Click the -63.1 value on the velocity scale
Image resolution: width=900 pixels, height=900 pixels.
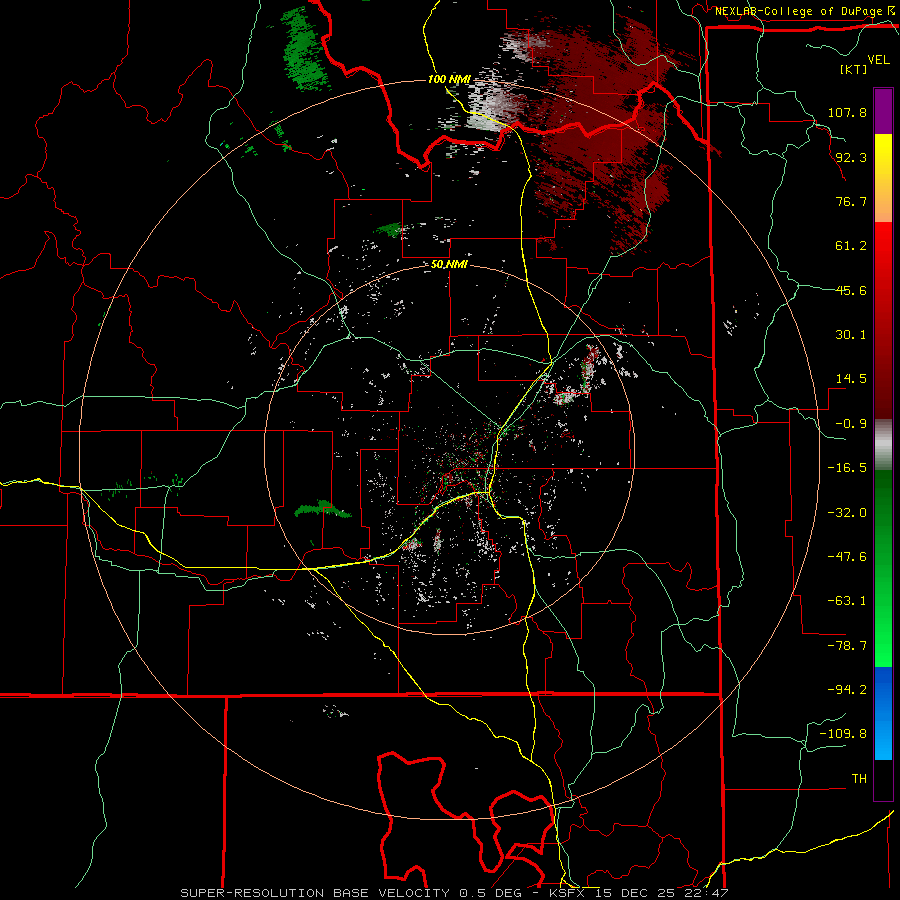pos(847,601)
